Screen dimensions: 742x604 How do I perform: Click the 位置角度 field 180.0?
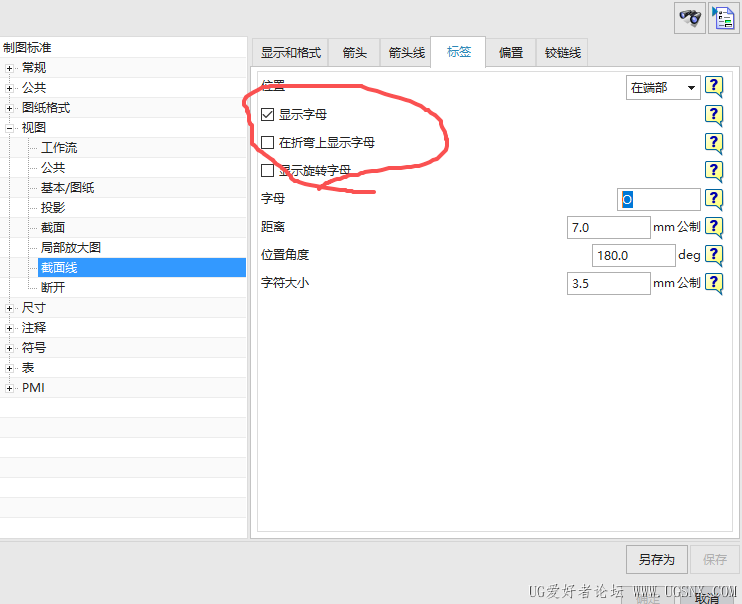(x=634, y=256)
